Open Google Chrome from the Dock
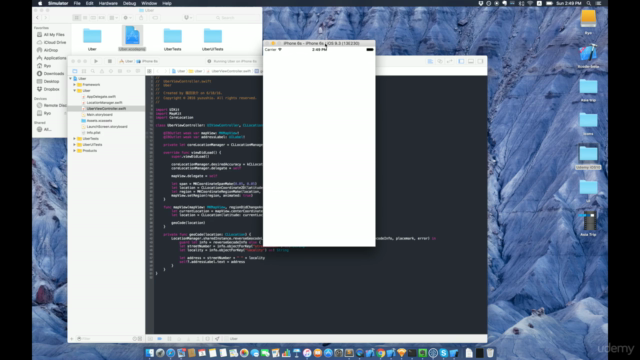This screenshot has height=360, width=640. (x=380, y=353)
